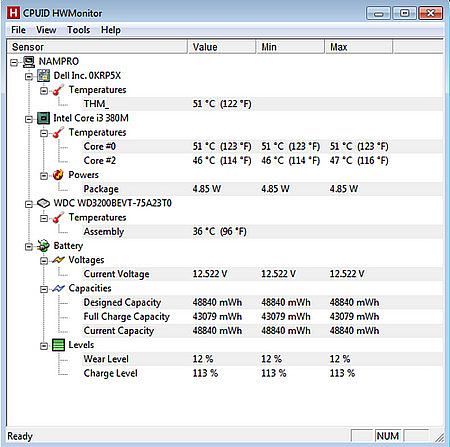Select the Package power row
The width and height of the screenshot is (450, 447).
(x=262, y=189)
